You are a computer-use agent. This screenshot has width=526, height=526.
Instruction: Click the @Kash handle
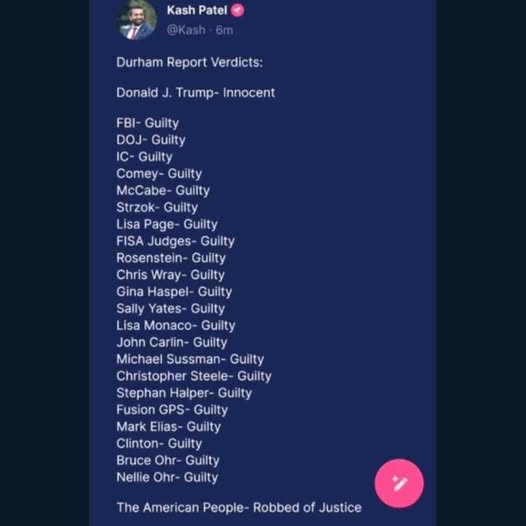coord(186,30)
